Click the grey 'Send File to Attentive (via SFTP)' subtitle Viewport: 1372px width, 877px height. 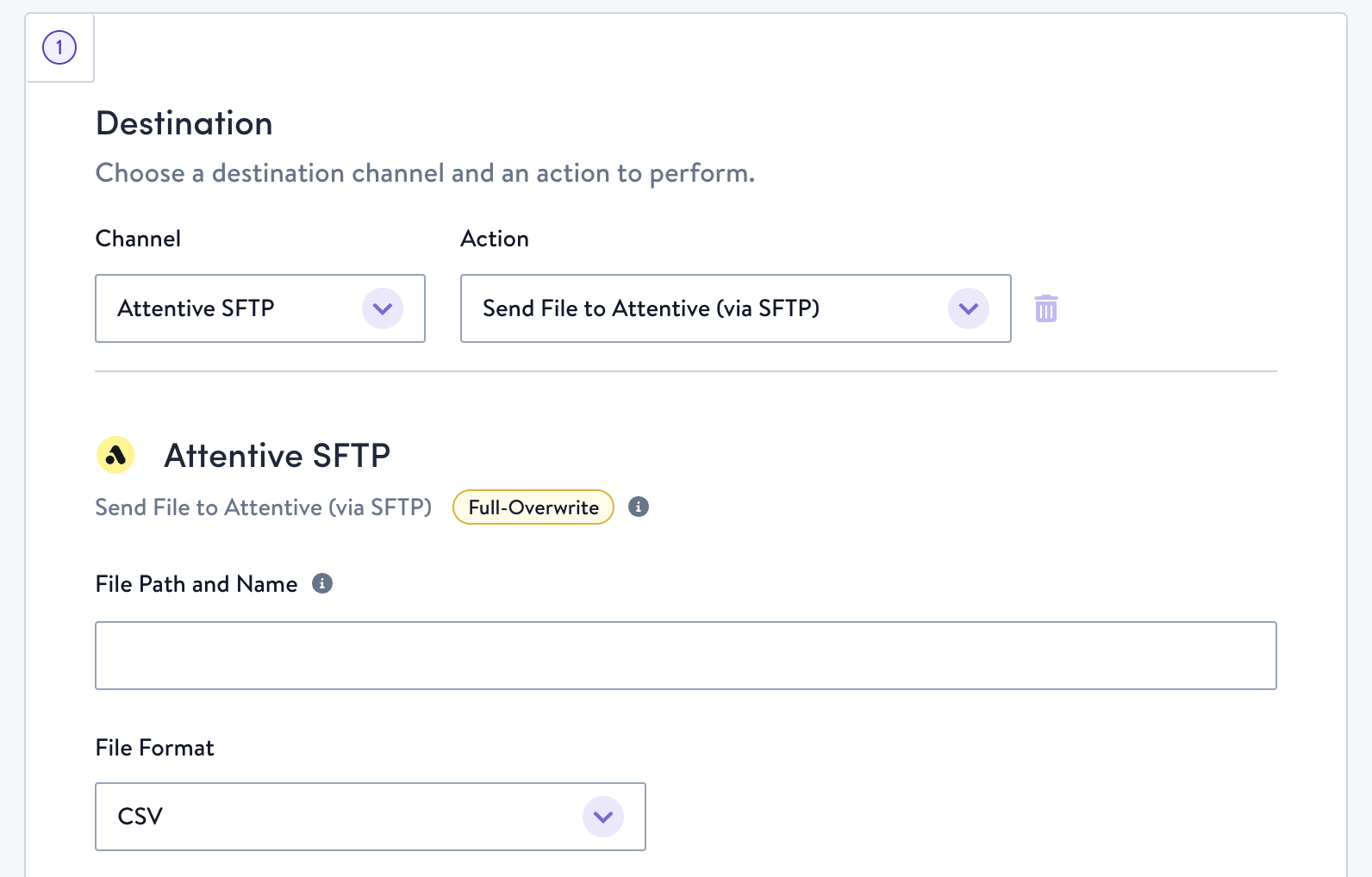pos(264,507)
